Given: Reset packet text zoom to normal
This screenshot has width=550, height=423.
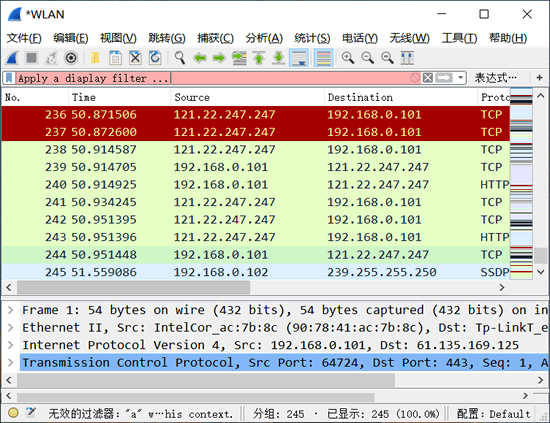Looking at the screenshot, I should point(387,58).
